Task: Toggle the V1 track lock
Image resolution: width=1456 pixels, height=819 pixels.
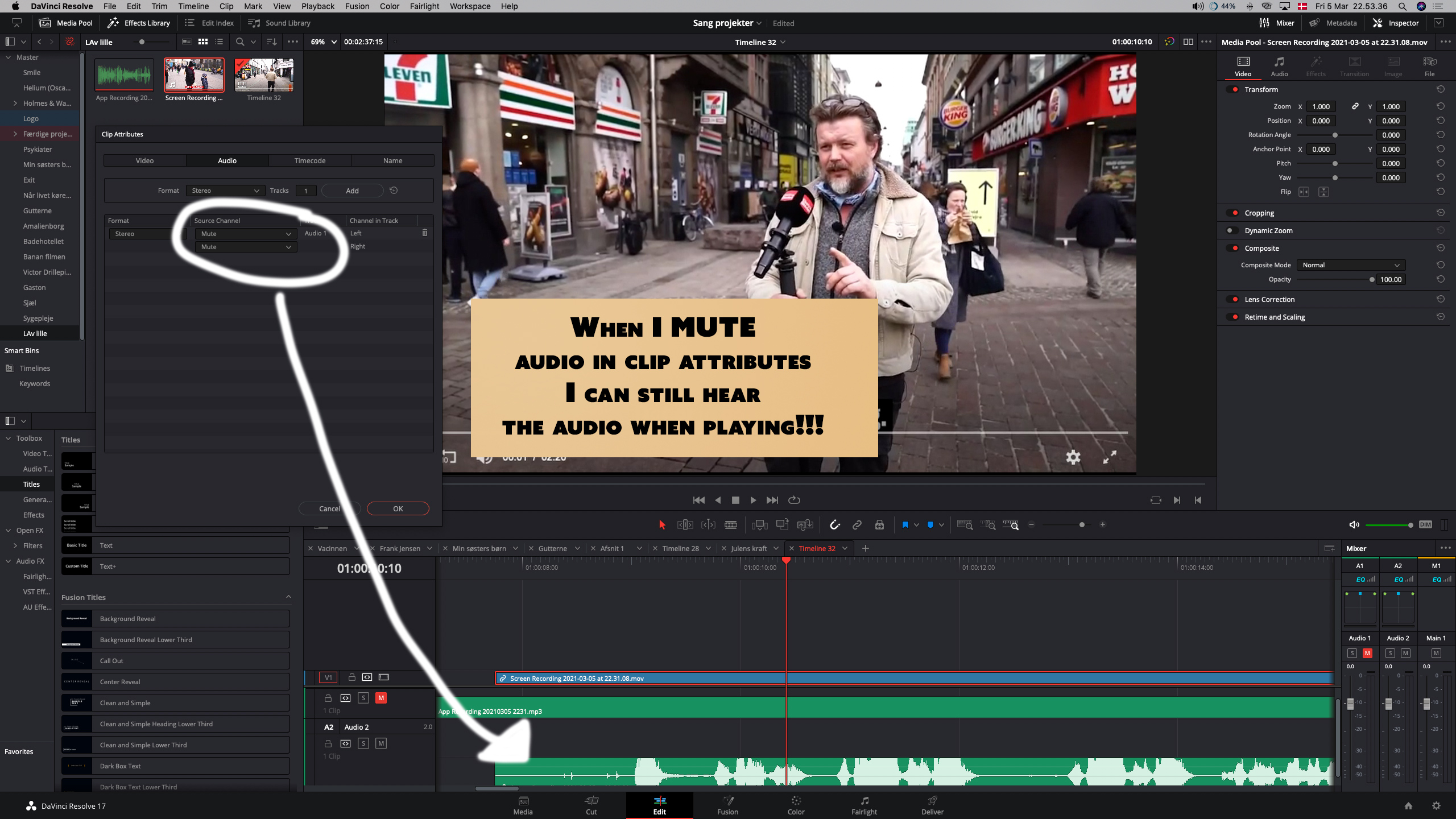Action: [x=351, y=677]
